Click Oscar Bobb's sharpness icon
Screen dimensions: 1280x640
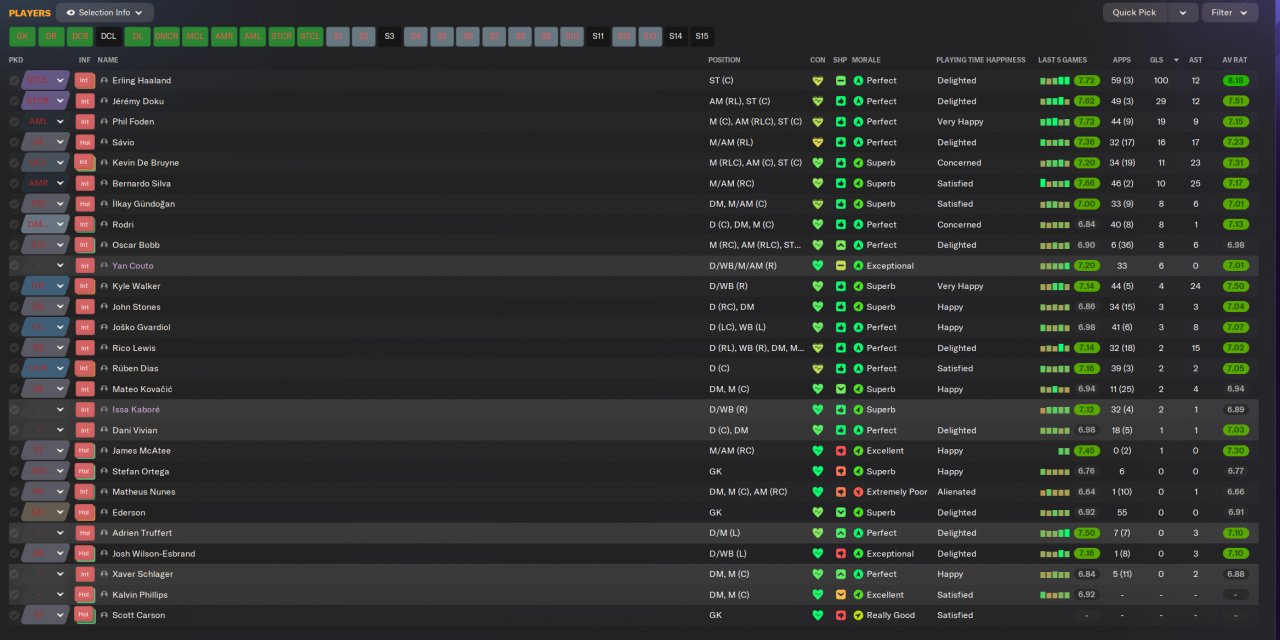tap(841, 245)
